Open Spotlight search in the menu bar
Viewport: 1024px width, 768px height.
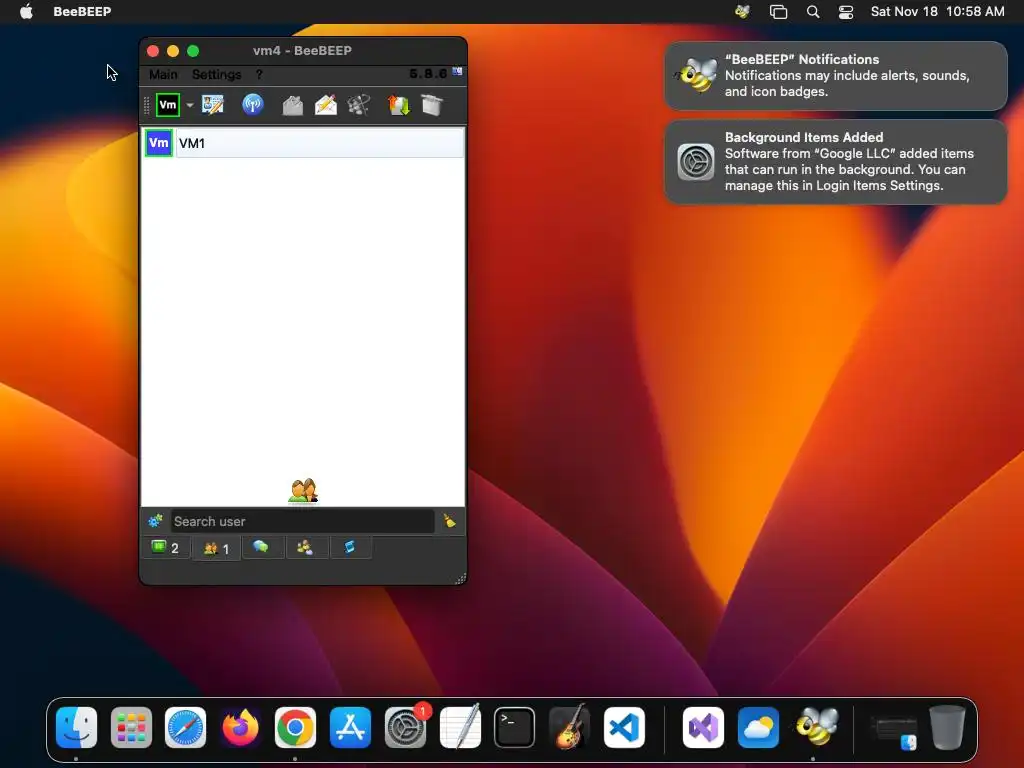[x=812, y=11]
